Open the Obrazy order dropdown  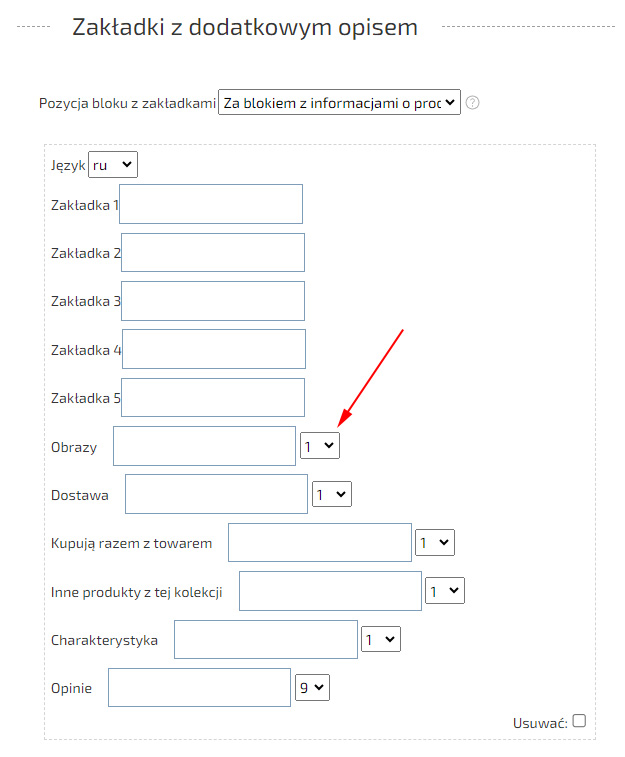coord(320,446)
